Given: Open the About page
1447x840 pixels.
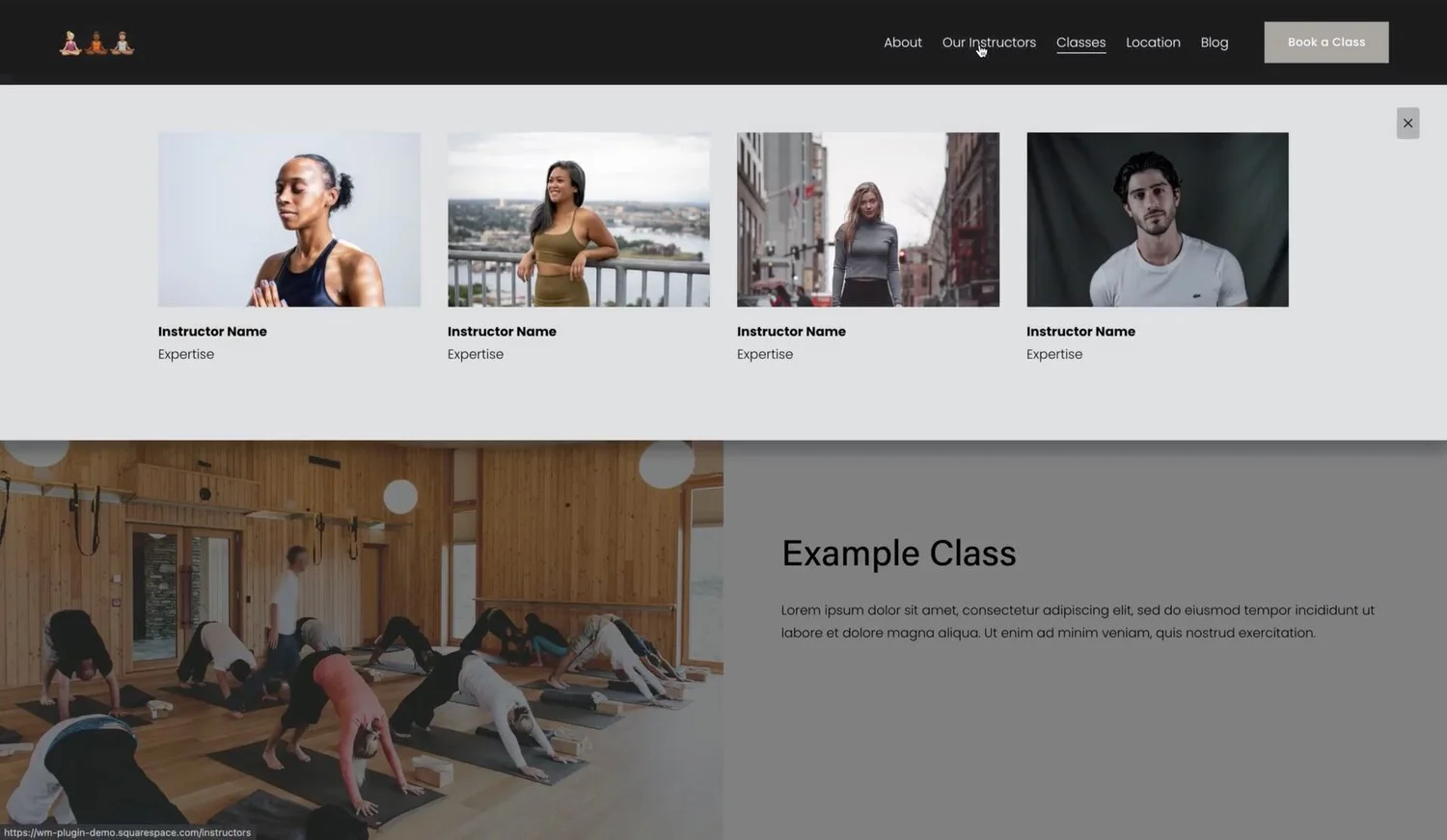Looking at the screenshot, I should click(x=902, y=41).
